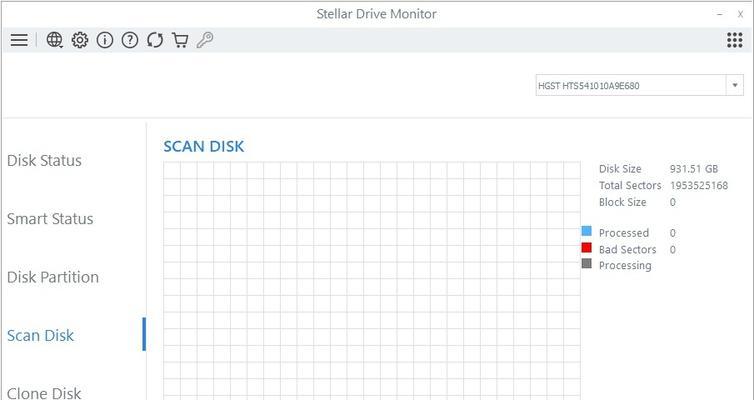Click the red Bad Sectors swatch
754x400 pixels.
pos(587,248)
